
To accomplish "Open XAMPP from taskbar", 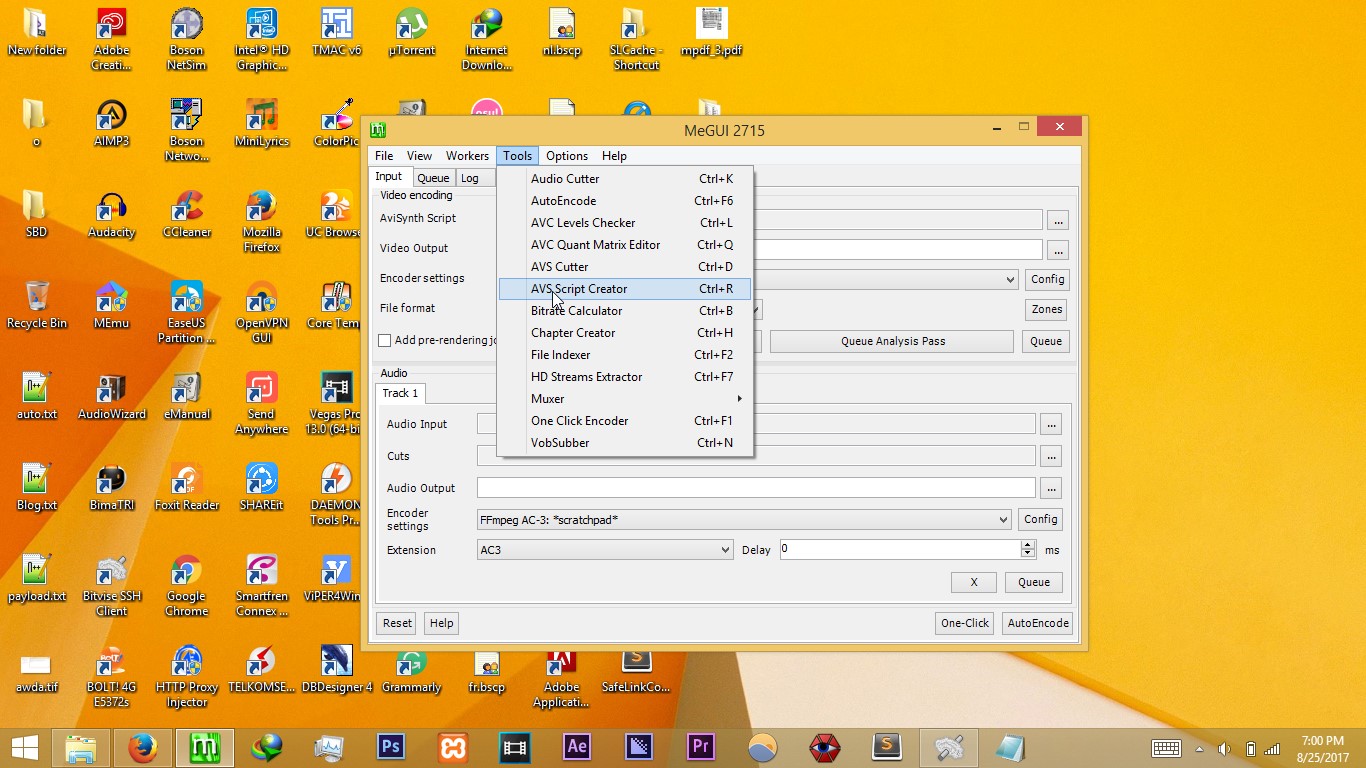I will tap(453, 747).
